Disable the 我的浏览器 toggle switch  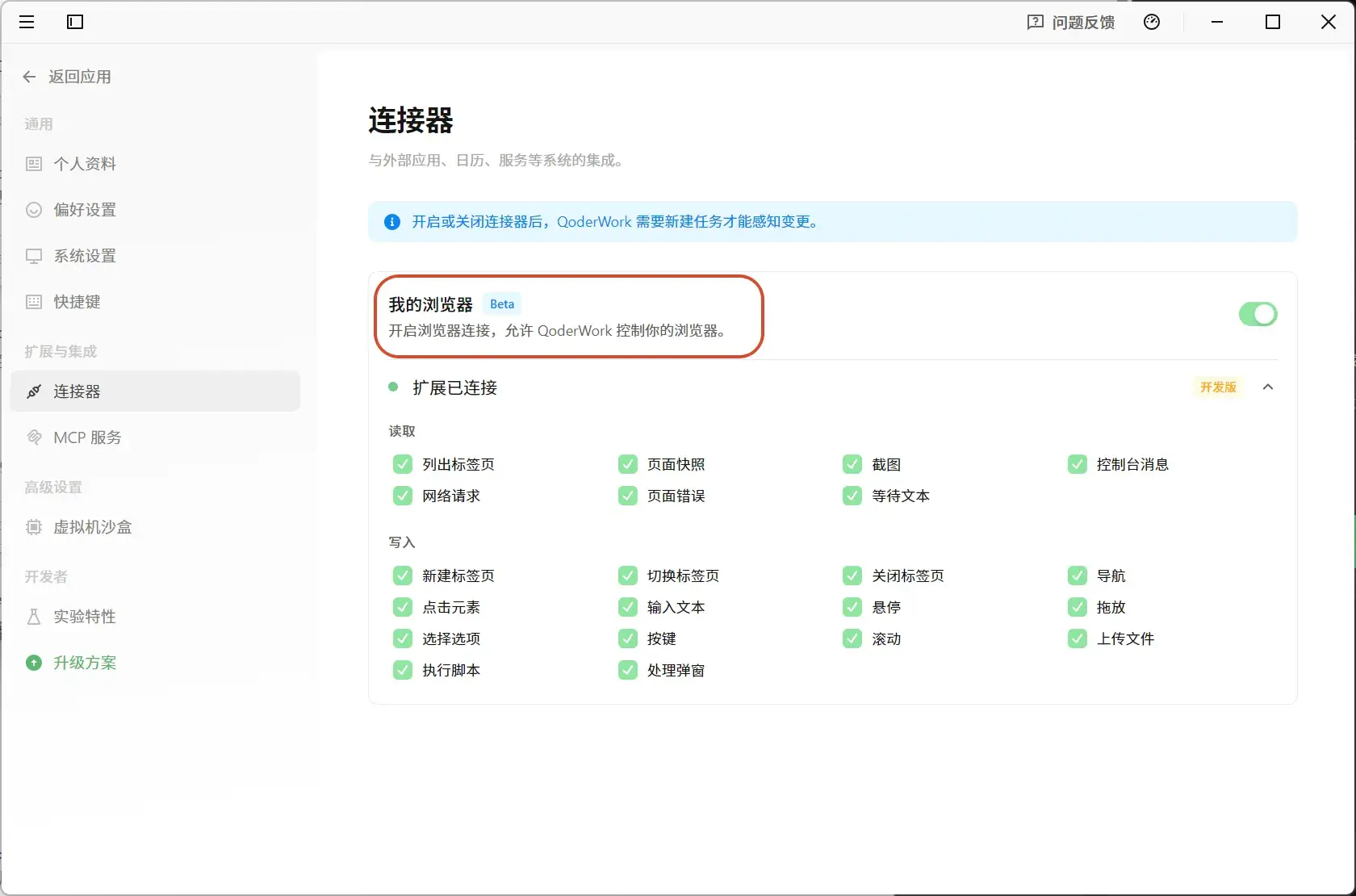coord(1257,314)
